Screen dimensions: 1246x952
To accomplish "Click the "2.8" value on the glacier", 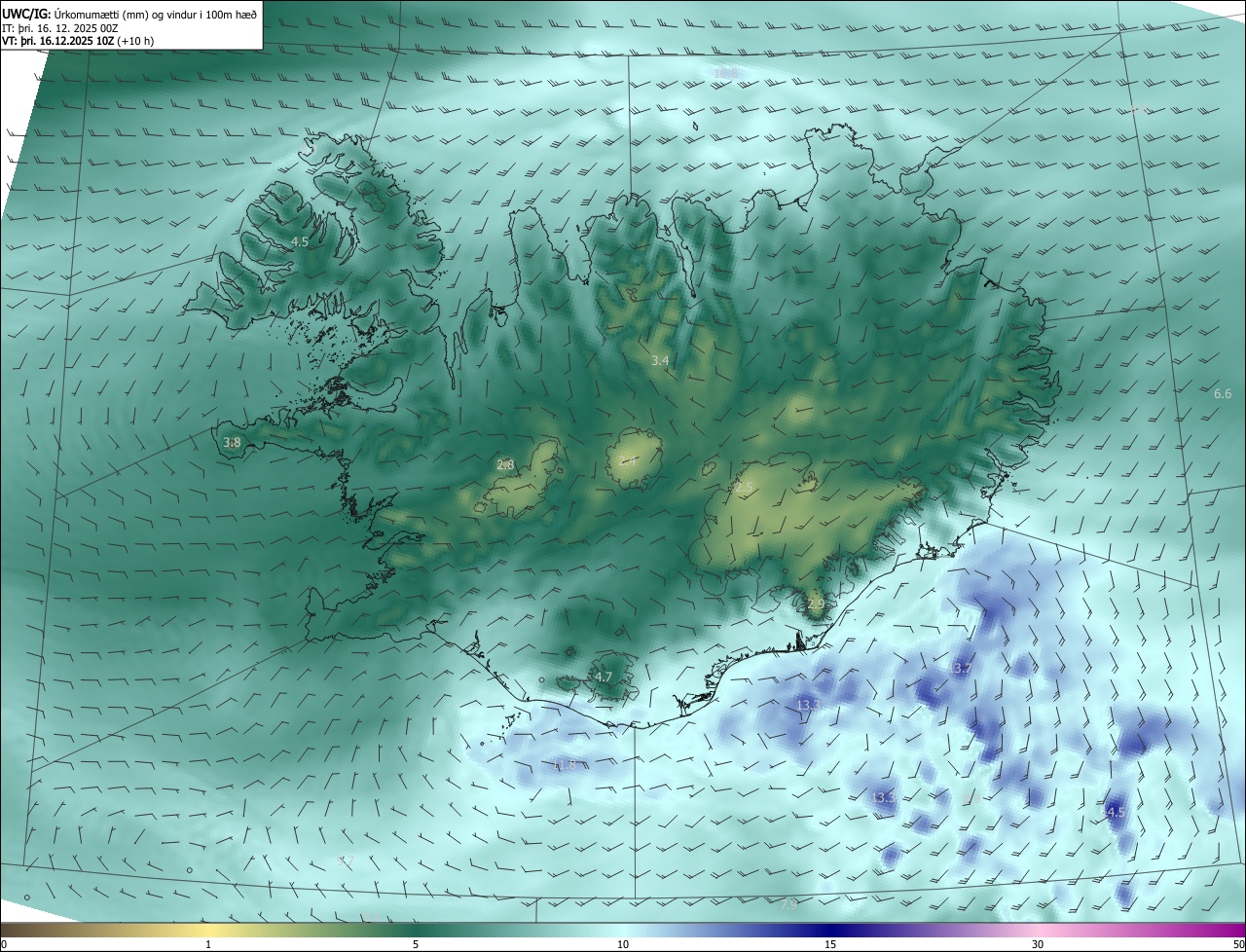I will pyautogui.click(x=505, y=465).
